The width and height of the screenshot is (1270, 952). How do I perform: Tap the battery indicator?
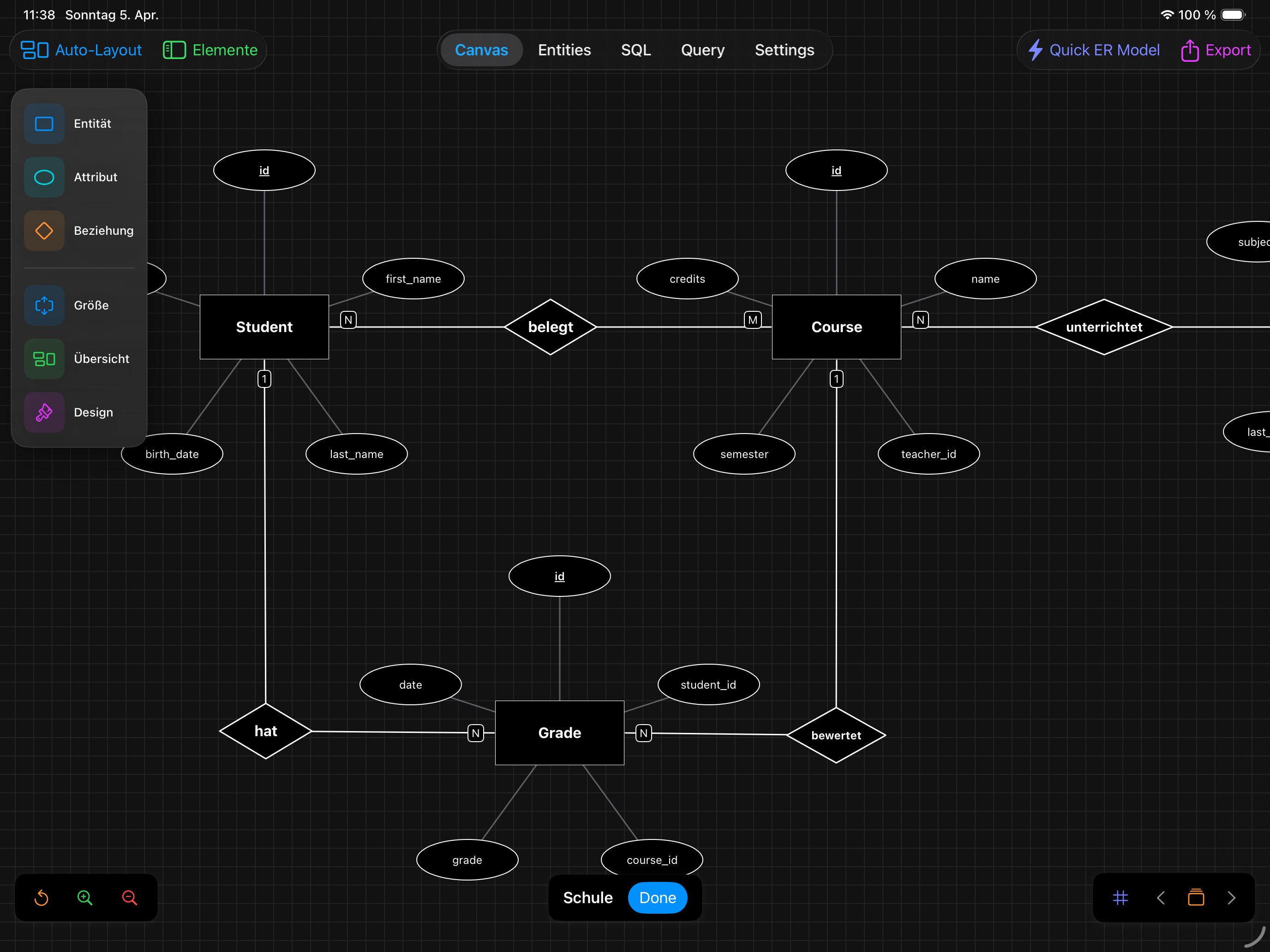pyautogui.click(x=1233, y=15)
